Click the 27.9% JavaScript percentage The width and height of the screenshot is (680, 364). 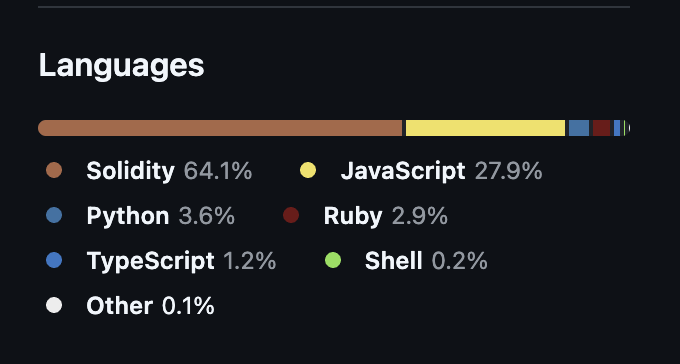click(x=509, y=171)
